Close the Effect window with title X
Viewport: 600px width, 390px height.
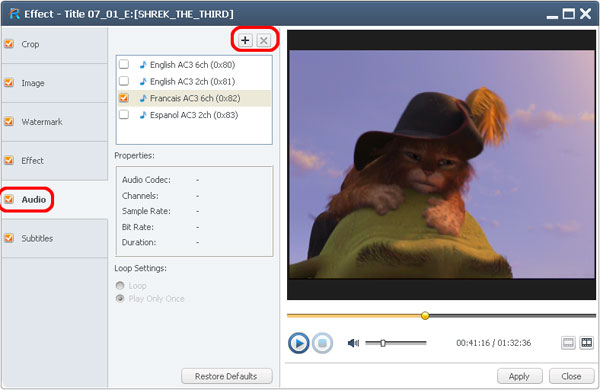586,14
